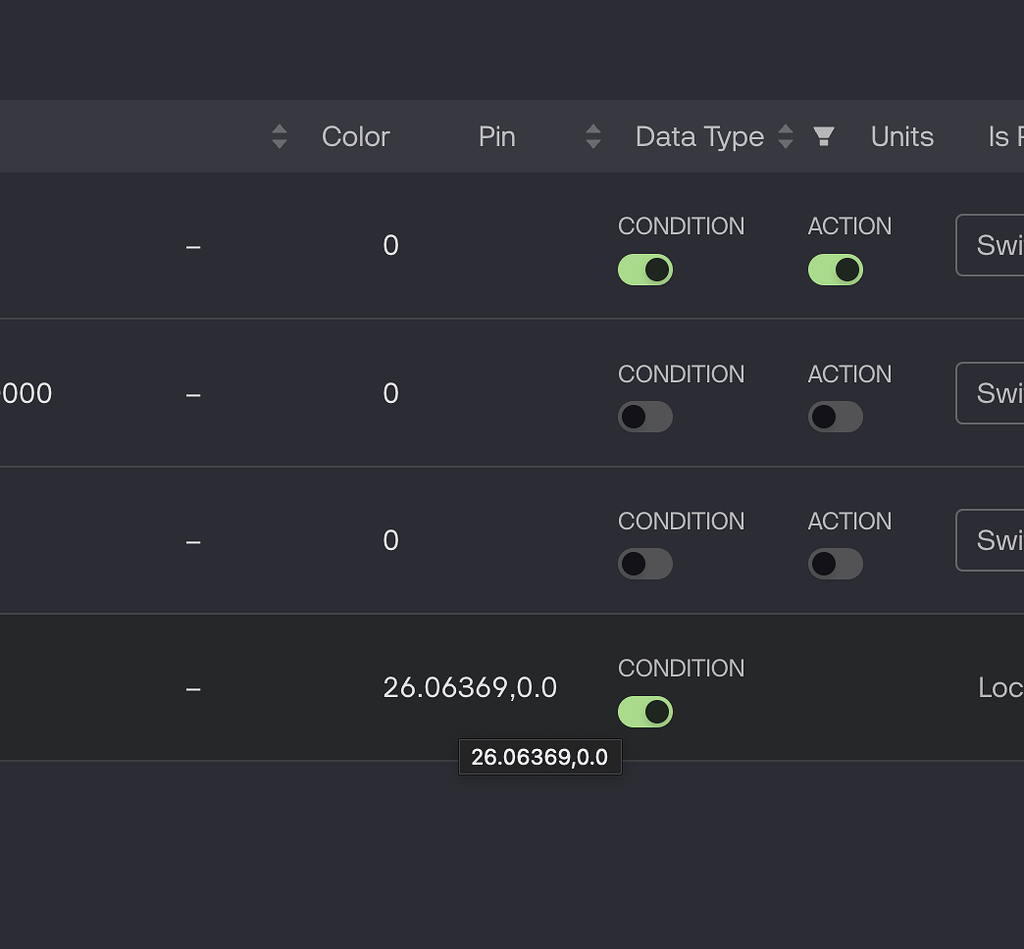Select the Pin value 26.06369,0.0 cell
This screenshot has height=949, width=1024.
pos(470,688)
